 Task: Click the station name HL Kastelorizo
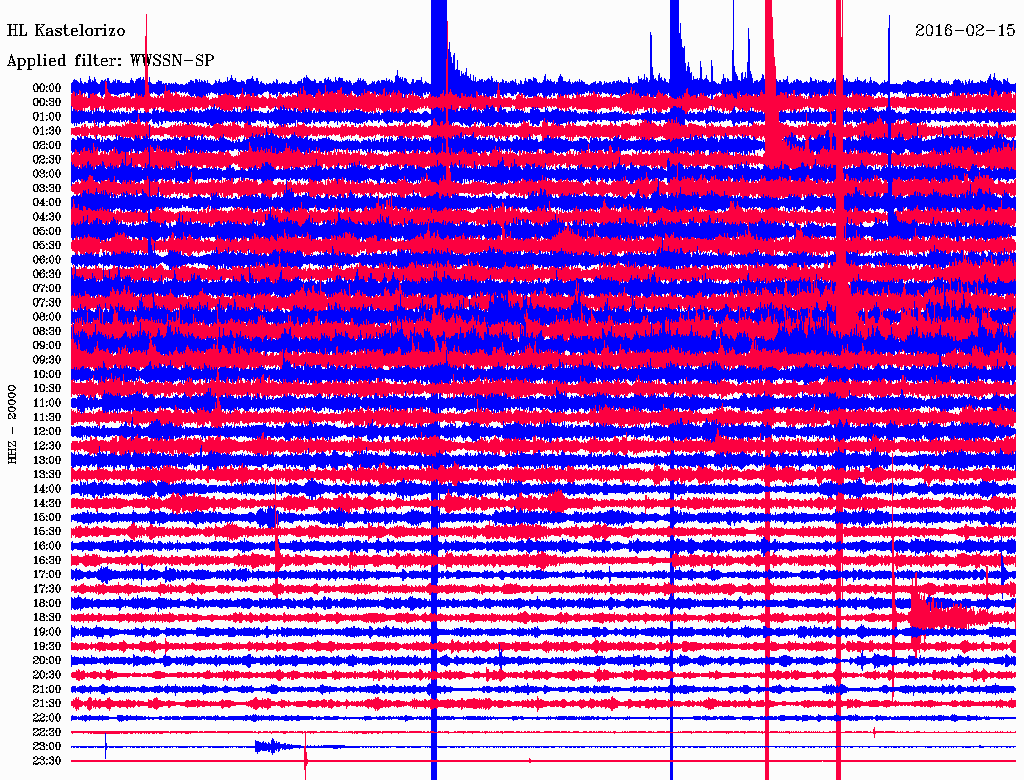pyautogui.click(x=66, y=31)
